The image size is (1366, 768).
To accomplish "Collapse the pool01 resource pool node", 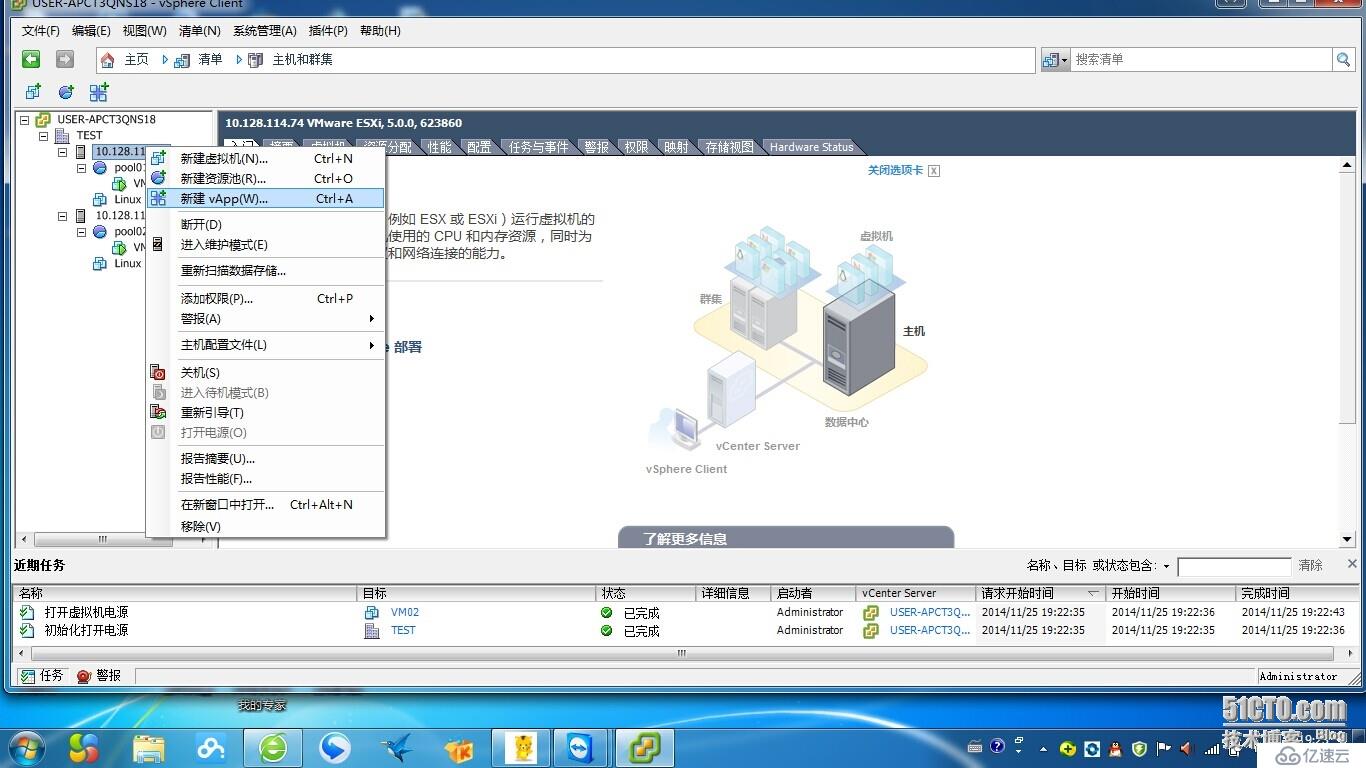I will coord(82,168).
